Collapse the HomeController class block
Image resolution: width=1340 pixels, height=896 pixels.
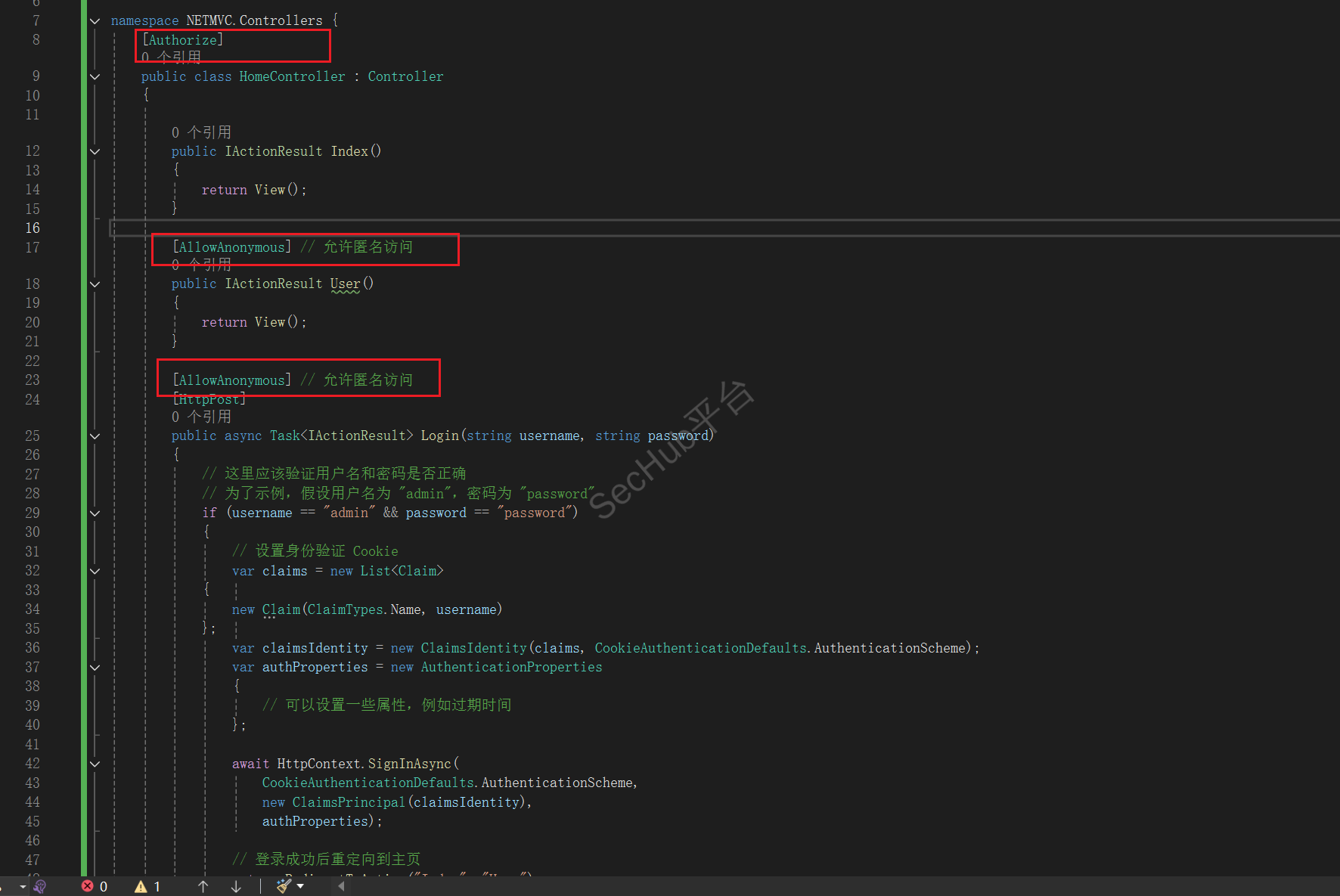95,76
